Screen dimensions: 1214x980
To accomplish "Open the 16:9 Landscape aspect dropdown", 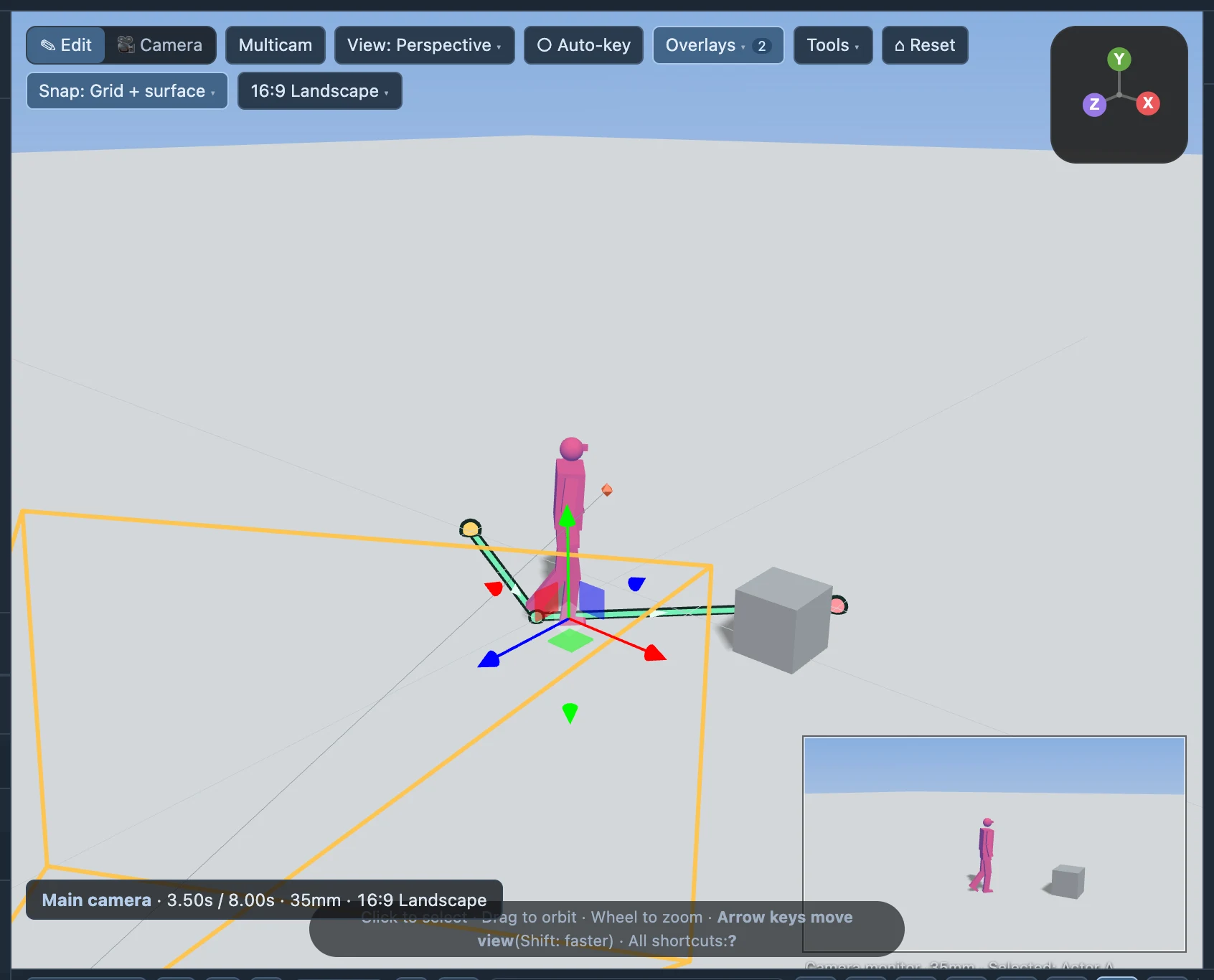I will pyautogui.click(x=319, y=91).
